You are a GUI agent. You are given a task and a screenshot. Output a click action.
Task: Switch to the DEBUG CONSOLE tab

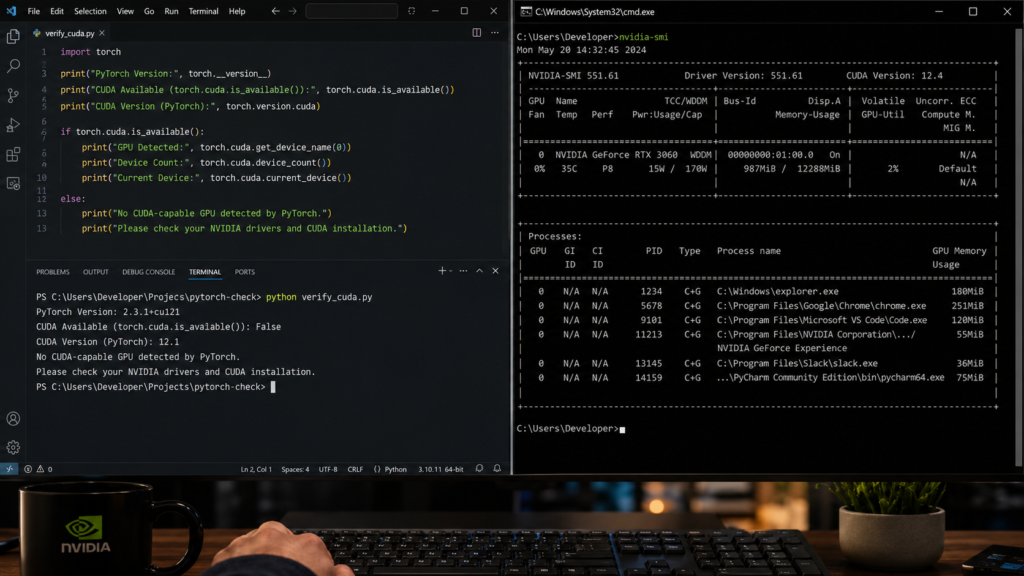[x=148, y=272]
